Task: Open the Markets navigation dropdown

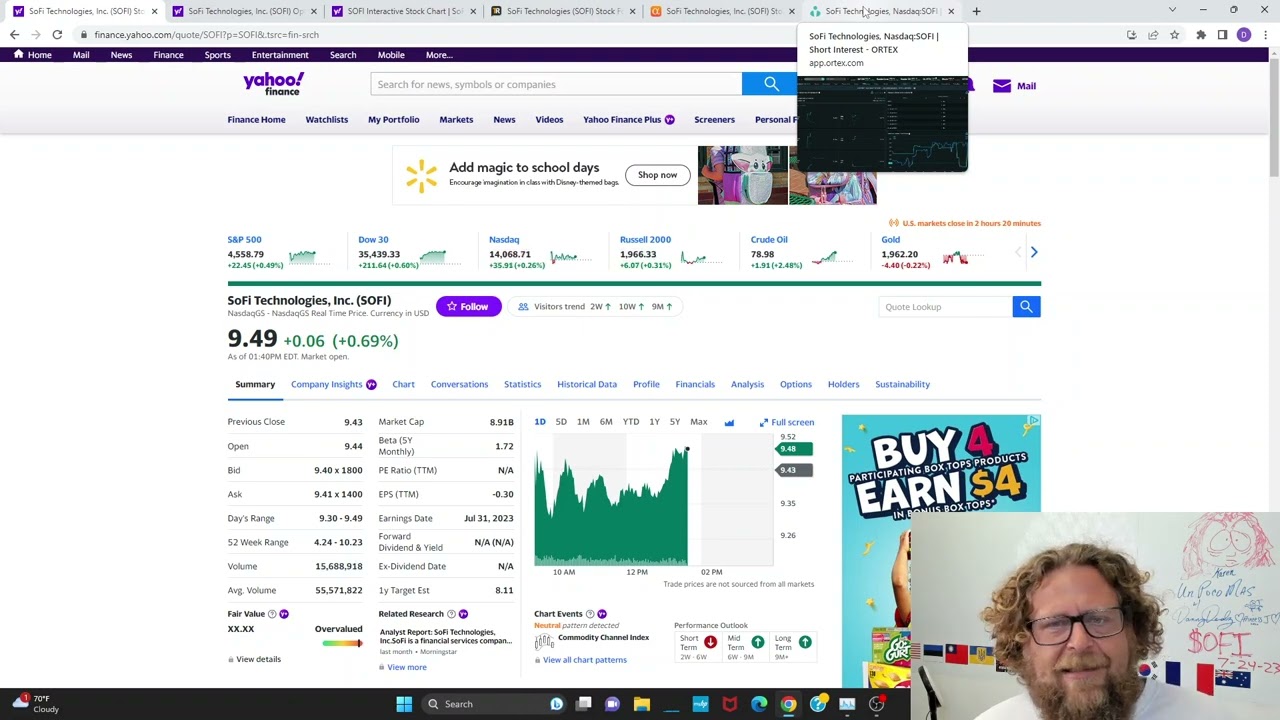Action: [456, 120]
